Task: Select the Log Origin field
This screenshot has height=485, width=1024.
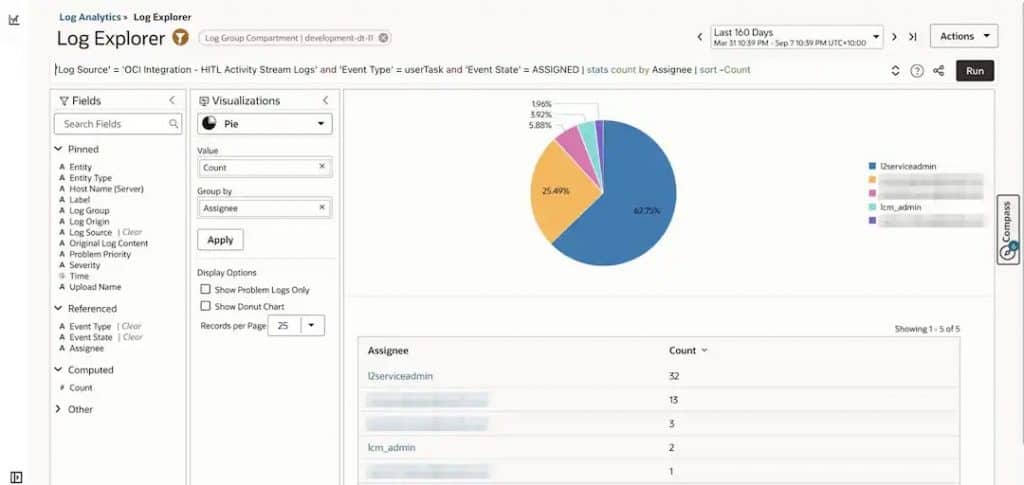Action: (89, 222)
